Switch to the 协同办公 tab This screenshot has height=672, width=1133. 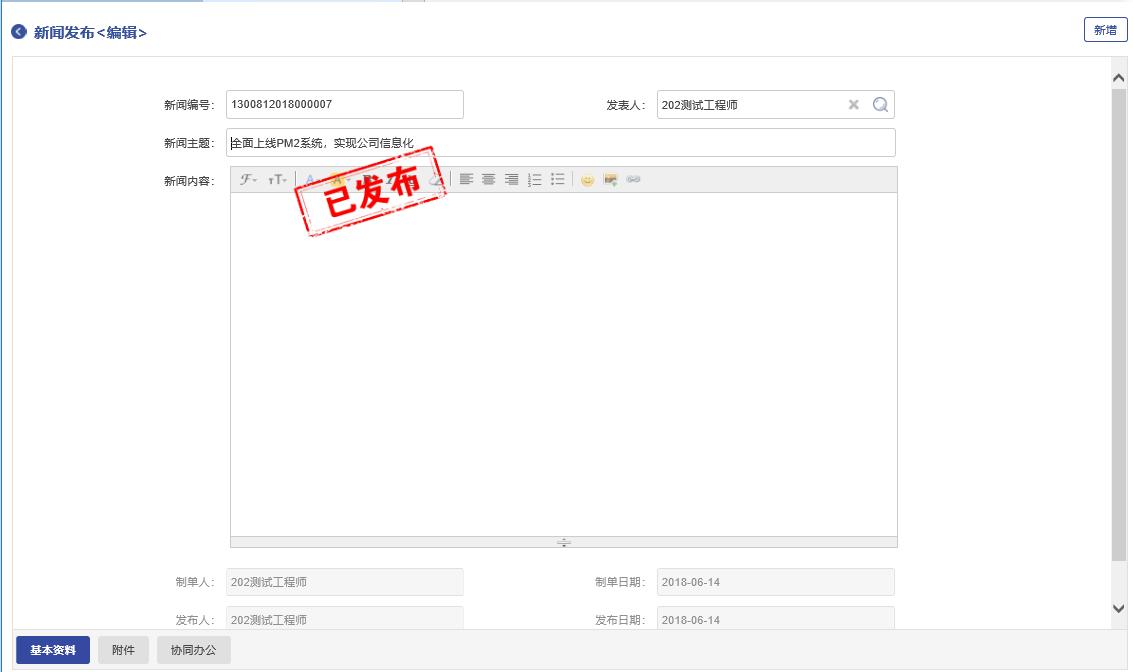tap(193, 650)
